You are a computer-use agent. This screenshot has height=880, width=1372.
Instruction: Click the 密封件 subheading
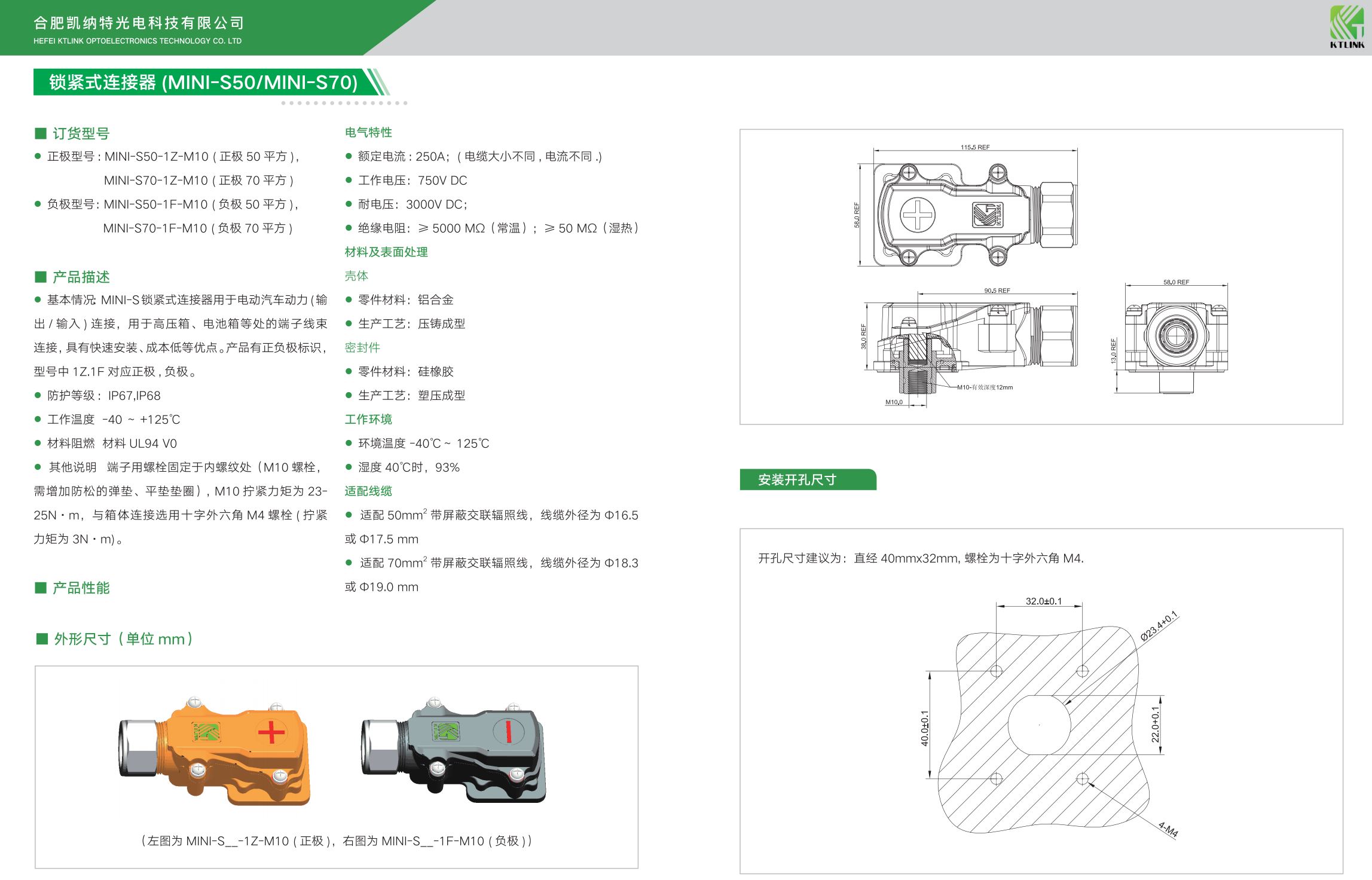coord(362,348)
